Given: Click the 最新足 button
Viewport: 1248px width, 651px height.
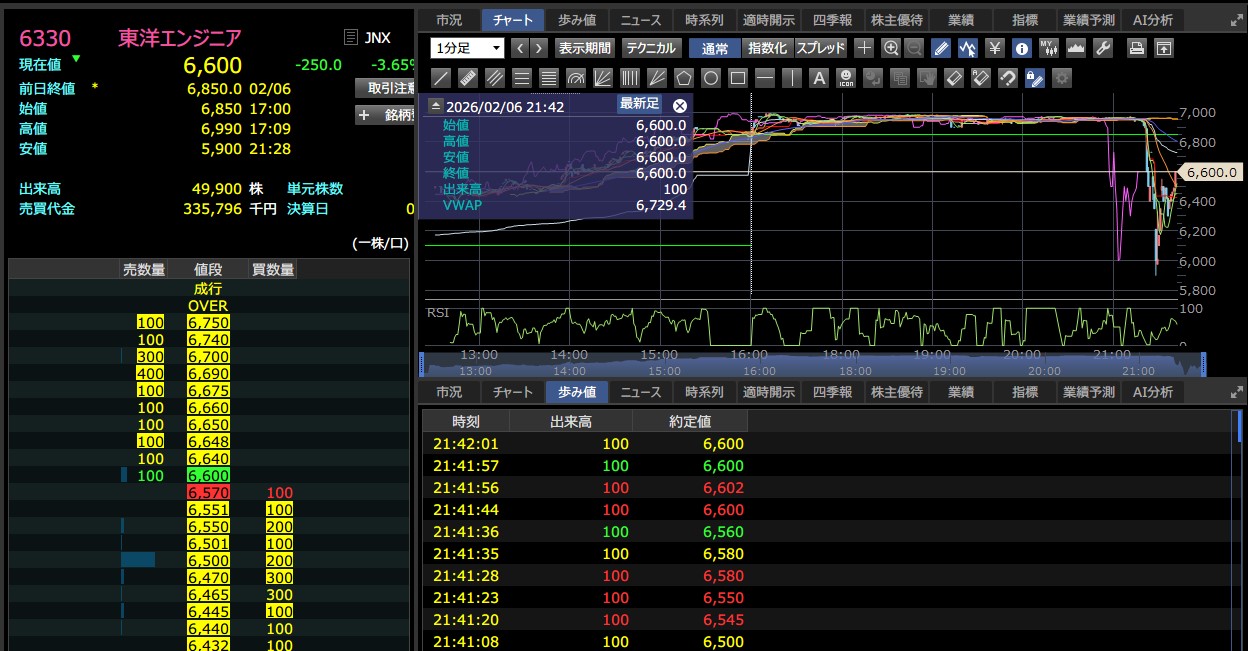Looking at the screenshot, I should click(640, 104).
